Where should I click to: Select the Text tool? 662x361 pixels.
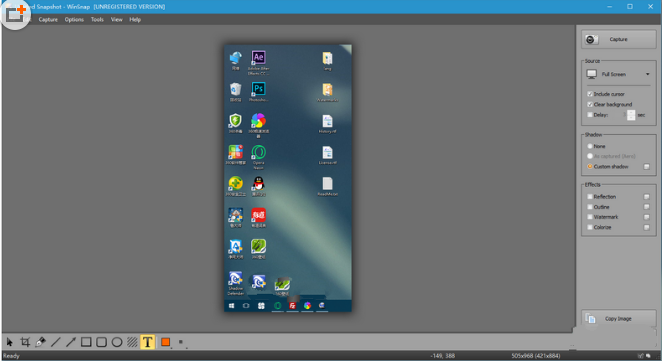pos(147,342)
